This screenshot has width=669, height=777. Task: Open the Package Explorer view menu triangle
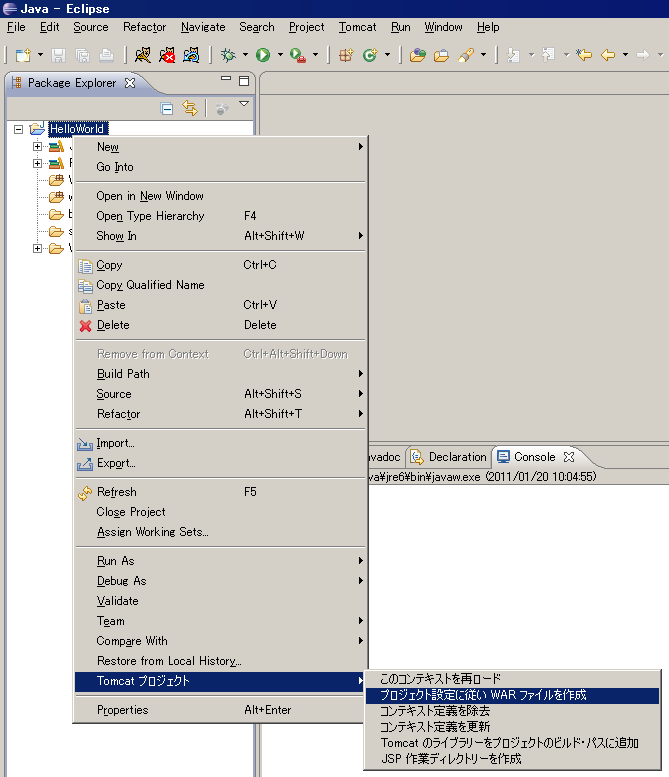pos(244,104)
